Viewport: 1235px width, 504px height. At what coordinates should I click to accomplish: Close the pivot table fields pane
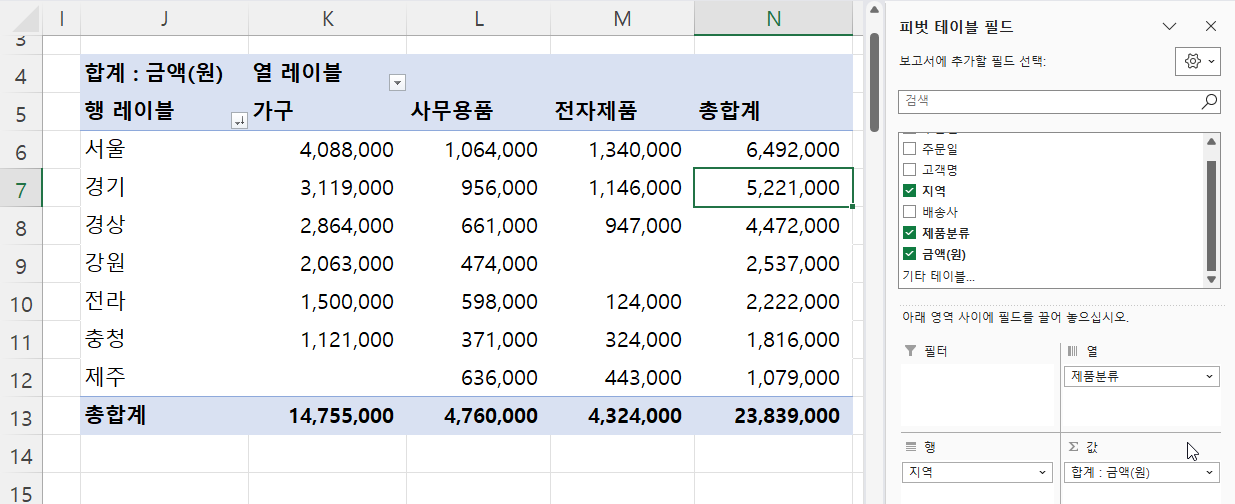click(1211, 27)
